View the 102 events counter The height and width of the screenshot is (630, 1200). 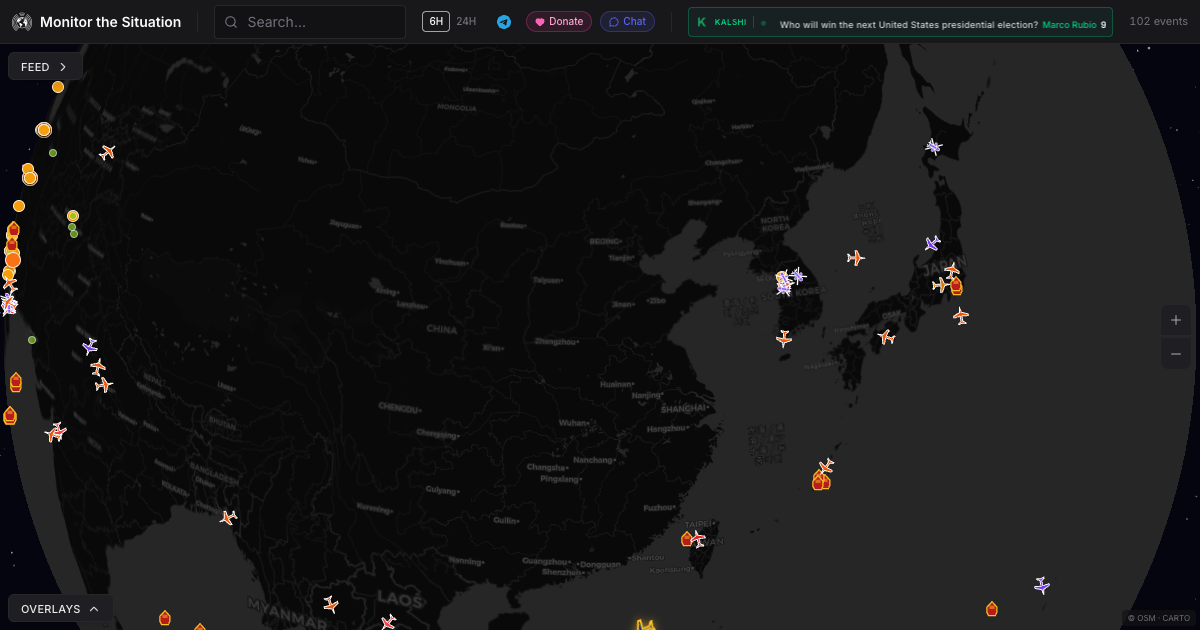click(1157, 20)
